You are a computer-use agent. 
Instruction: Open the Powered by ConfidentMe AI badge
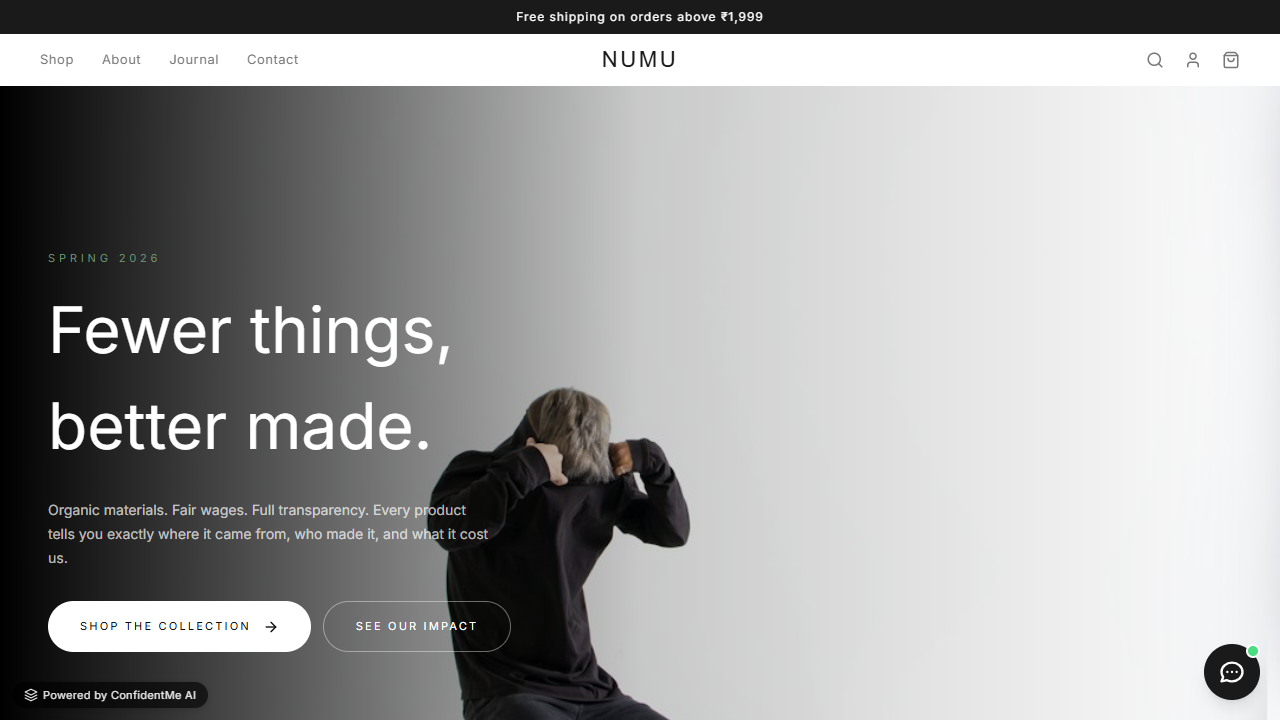click(x=111, y=695)
